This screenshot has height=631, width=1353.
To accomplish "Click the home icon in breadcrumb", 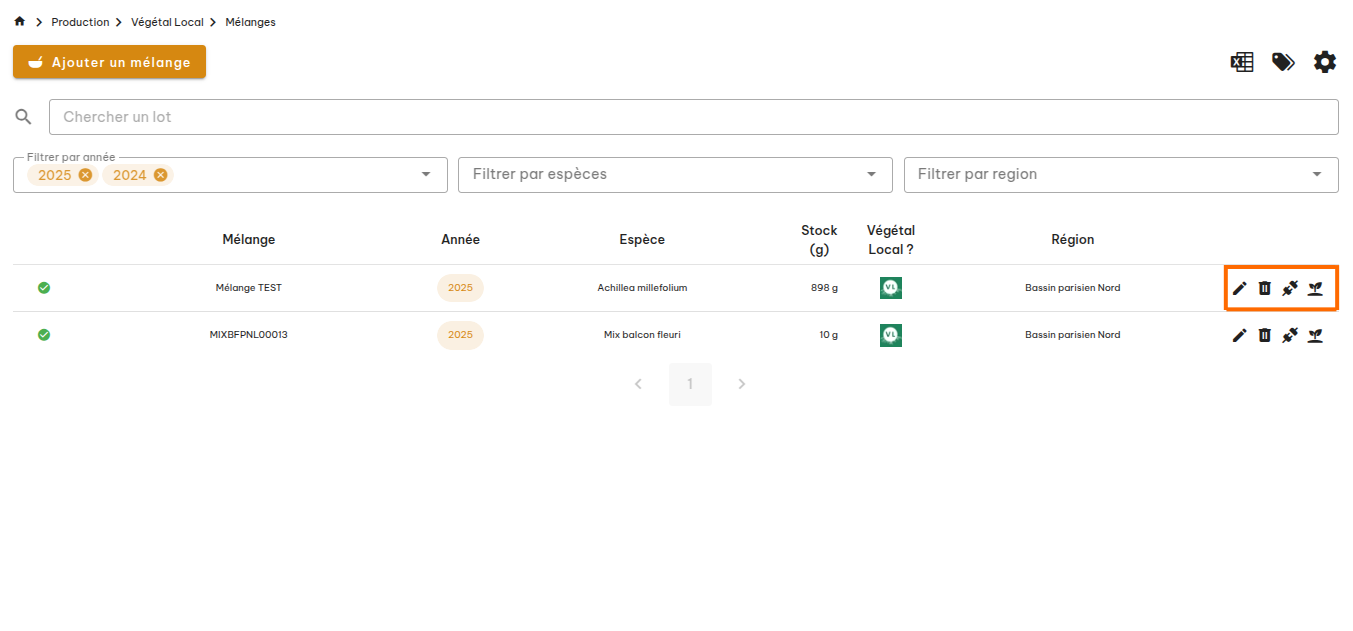I will tap(20, 22).
